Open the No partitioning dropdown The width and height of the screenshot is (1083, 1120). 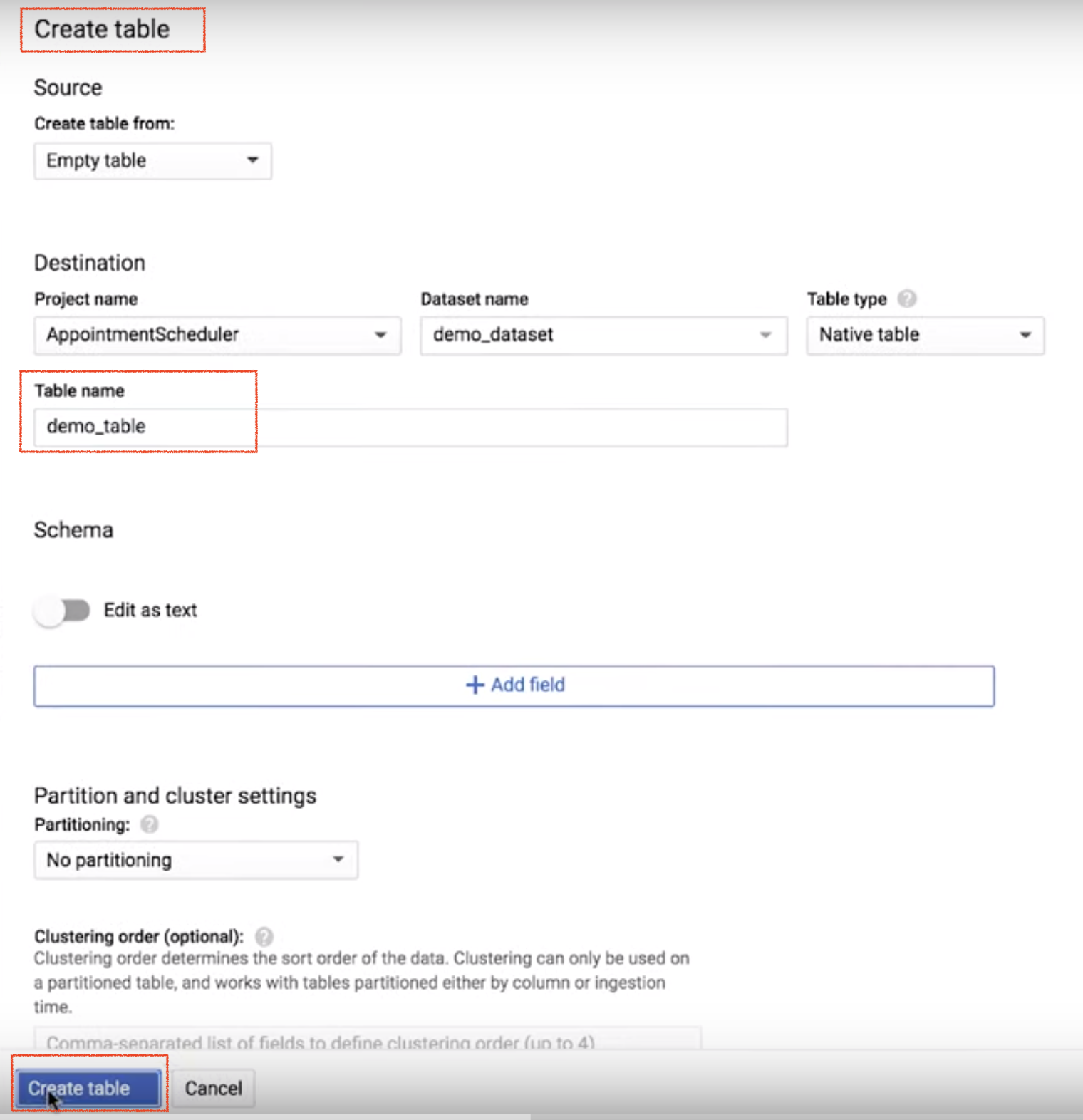coord(195,860)
